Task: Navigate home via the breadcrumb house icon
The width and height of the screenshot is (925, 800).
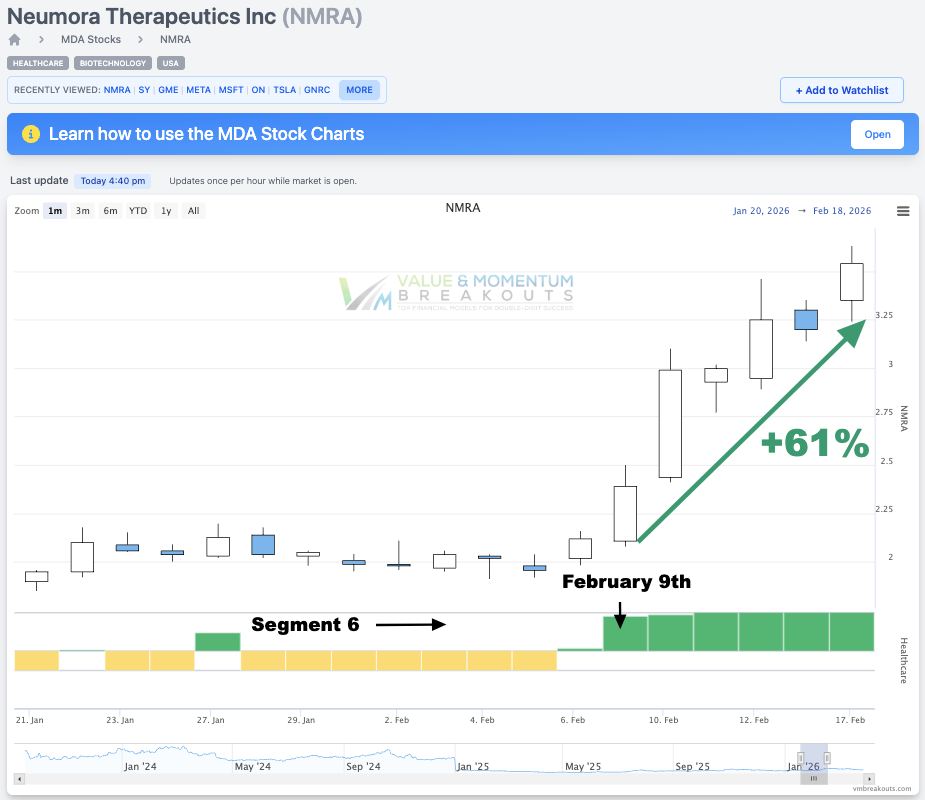Action: [13, 39]
